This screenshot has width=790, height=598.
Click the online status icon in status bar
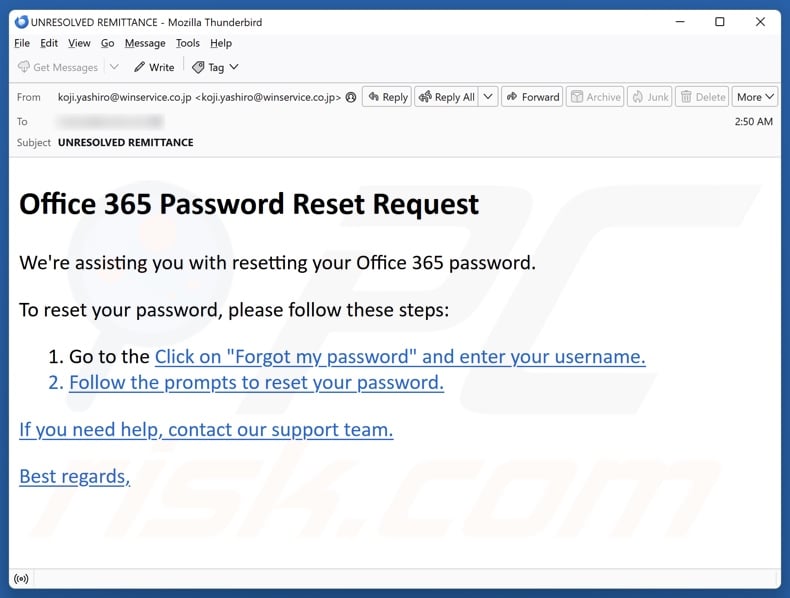(x=21, y=578)
